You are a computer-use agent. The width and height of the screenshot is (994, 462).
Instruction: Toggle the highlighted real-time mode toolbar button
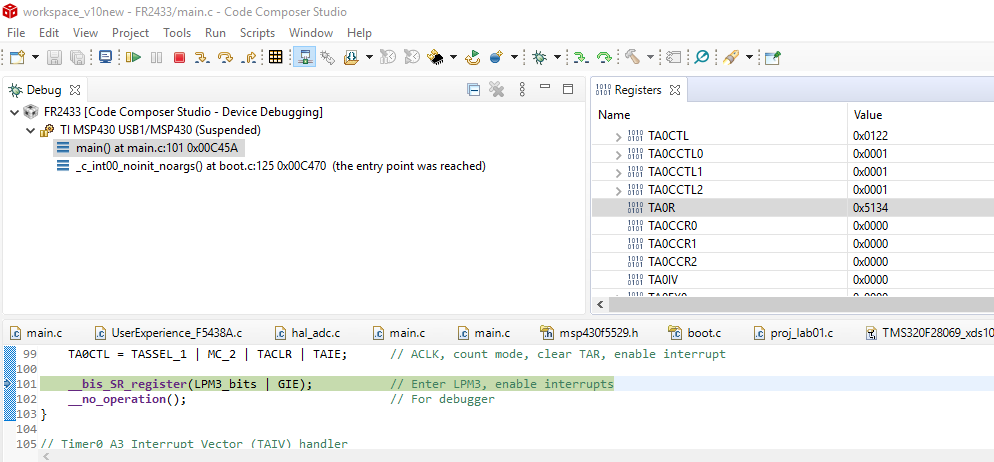[305, 58]
